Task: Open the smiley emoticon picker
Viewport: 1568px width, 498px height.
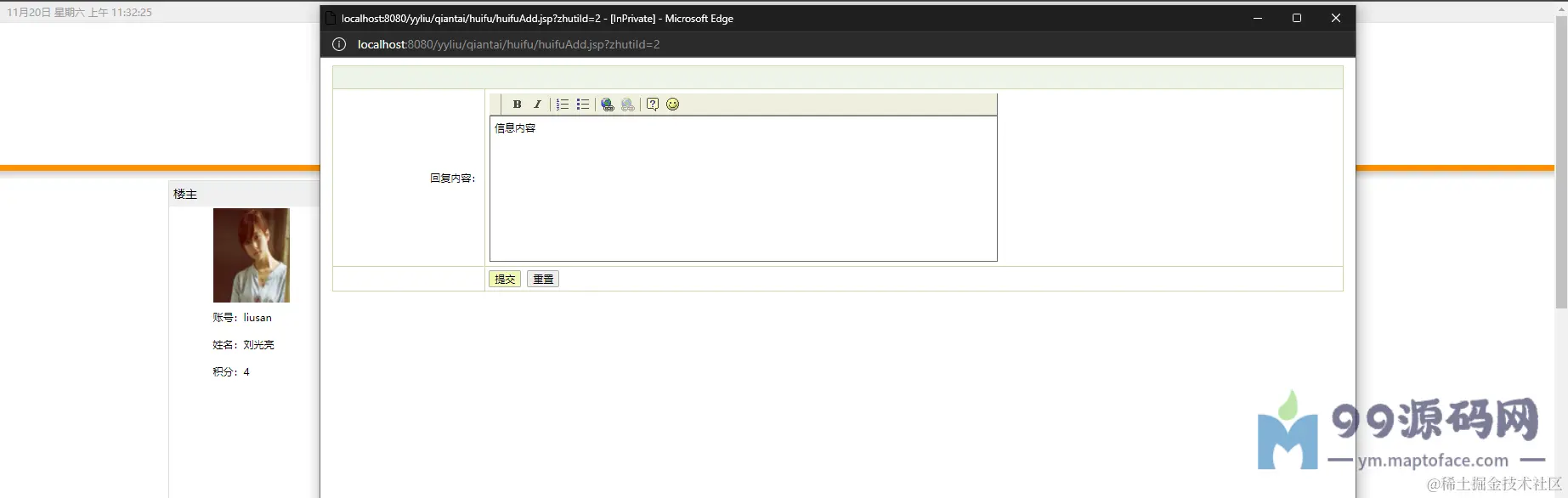Action: pyautogui.click(x=673, y=105)
